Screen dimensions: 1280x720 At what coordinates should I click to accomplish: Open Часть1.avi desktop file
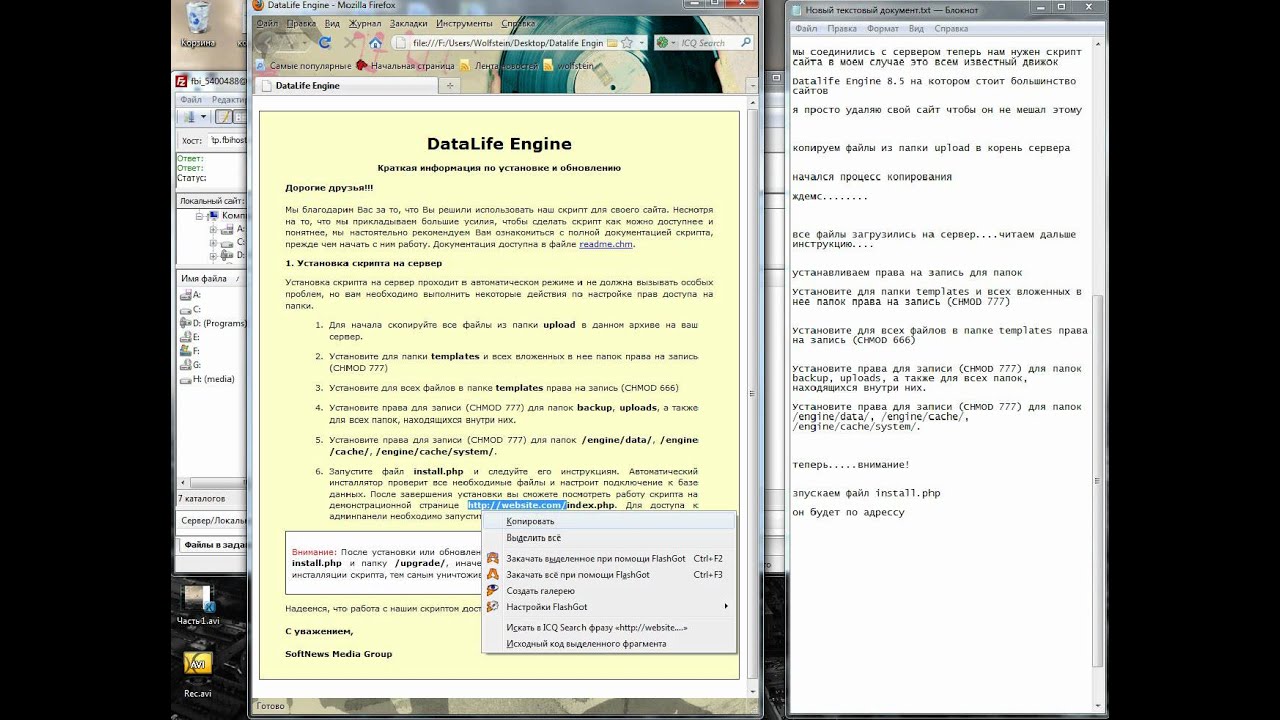click(198, 606)
